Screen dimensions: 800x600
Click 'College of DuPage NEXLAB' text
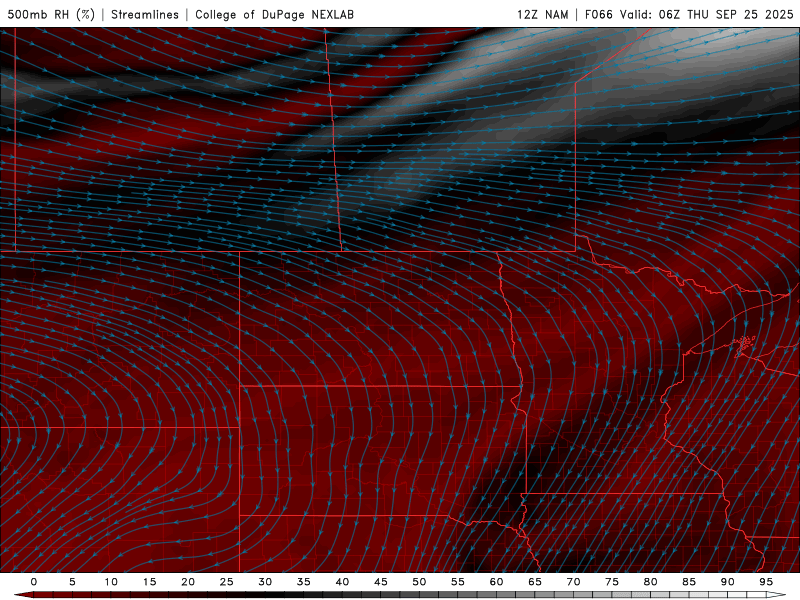(274, 14)
